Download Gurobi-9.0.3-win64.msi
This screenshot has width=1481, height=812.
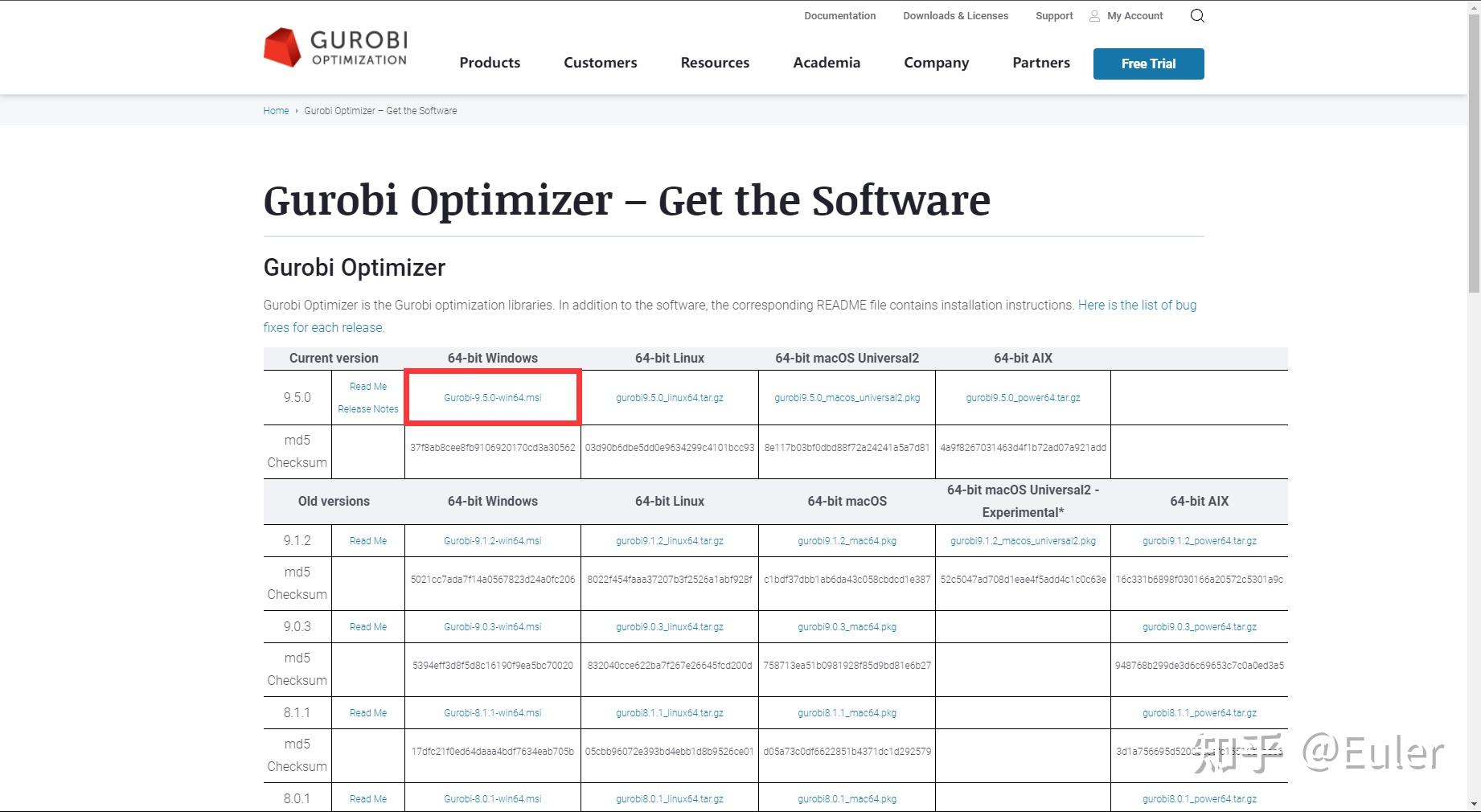(493, 627)
